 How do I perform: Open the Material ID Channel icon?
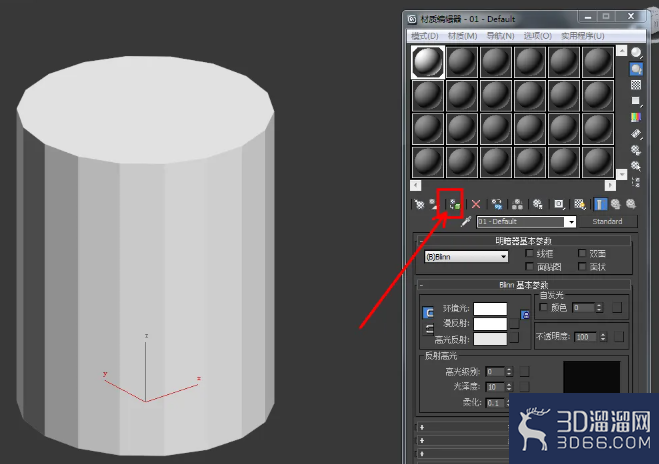(x=559, y=204)
